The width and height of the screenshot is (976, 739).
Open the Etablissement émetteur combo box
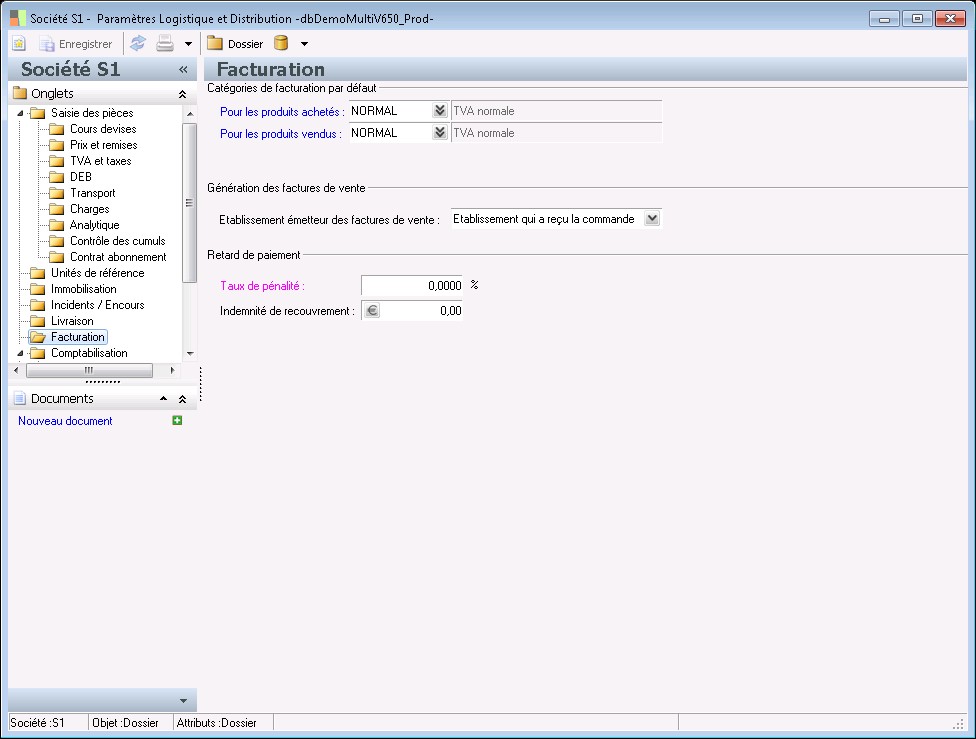[652, 219]
